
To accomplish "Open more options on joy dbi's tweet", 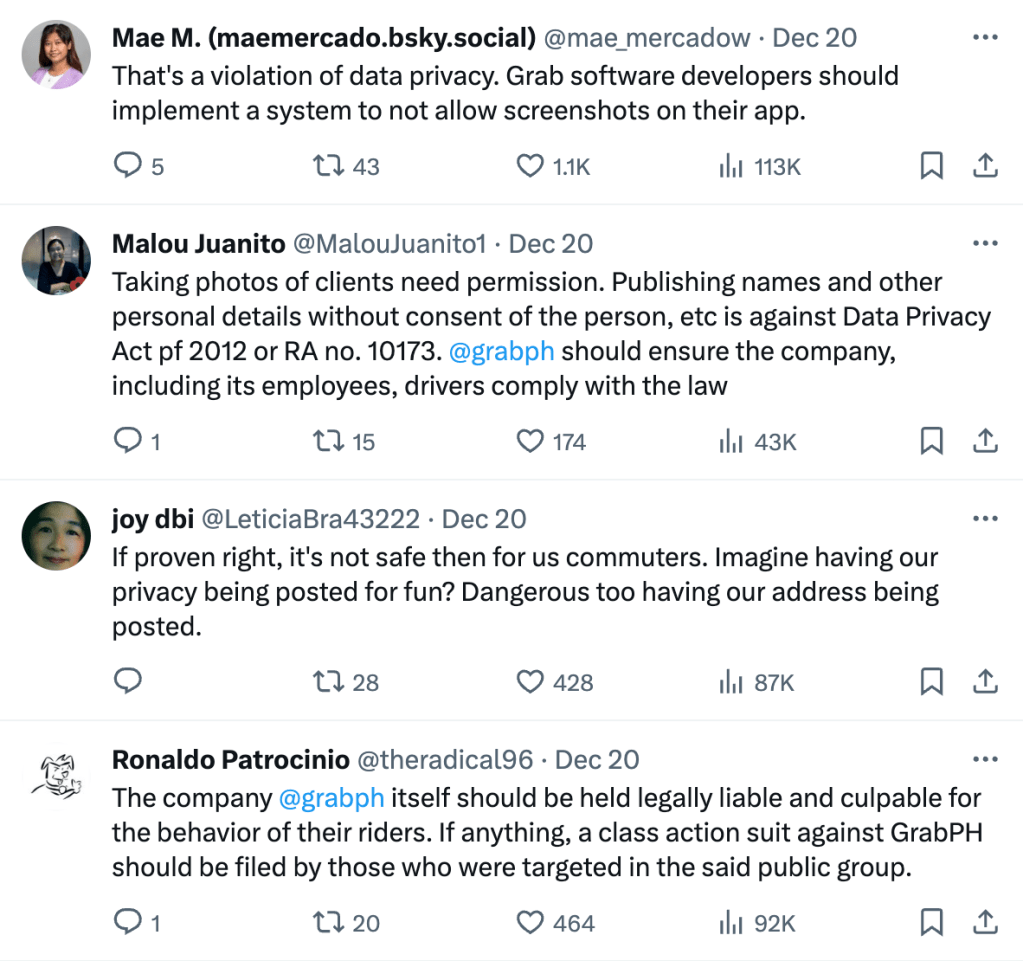I will pyautogui.click(x=985, y=519).
